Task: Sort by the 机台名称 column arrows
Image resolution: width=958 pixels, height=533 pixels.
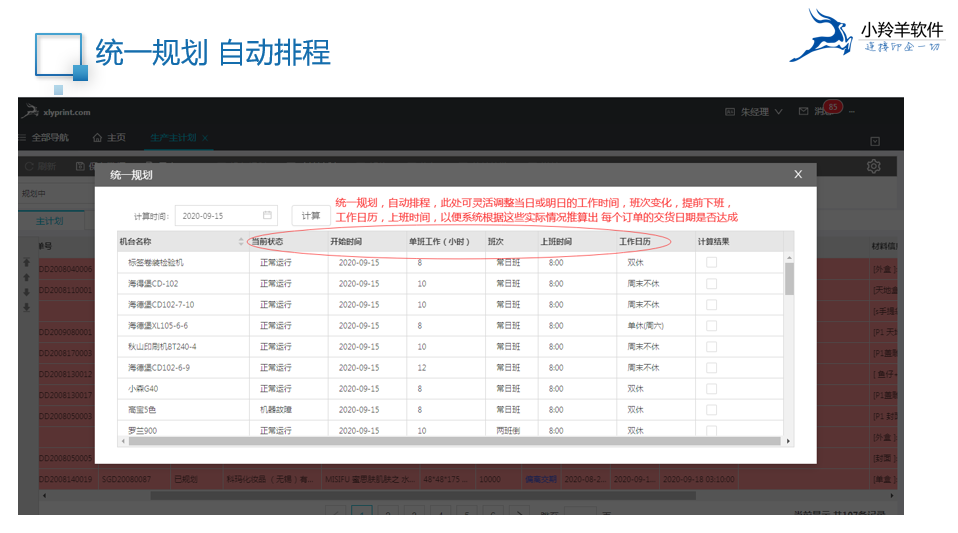Action: pyautogui.click(x=241, y=241)
